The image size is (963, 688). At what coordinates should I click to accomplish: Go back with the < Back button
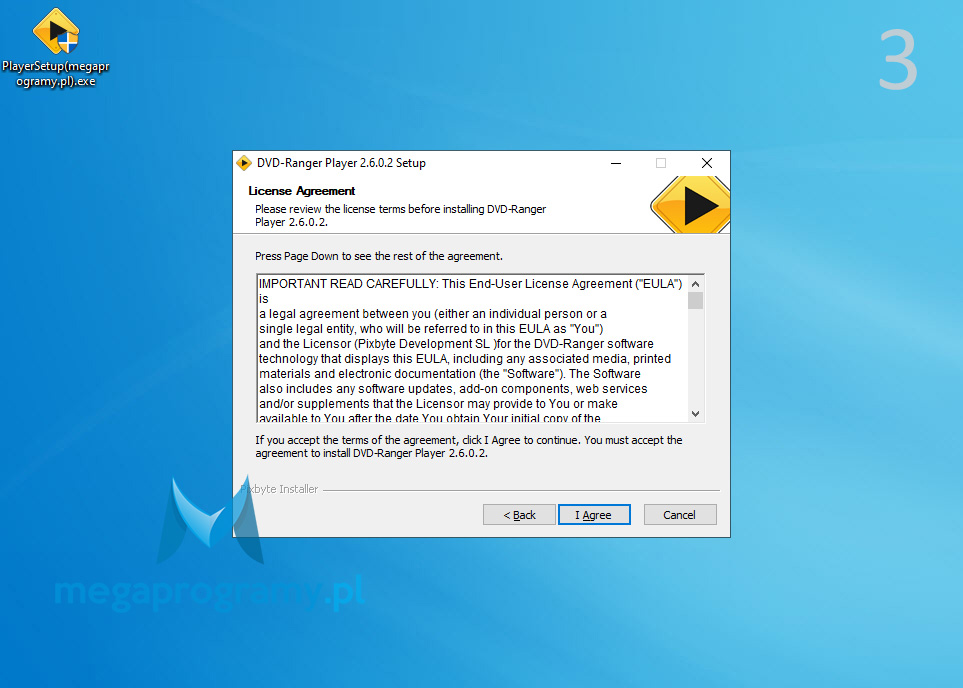[519, 515]
